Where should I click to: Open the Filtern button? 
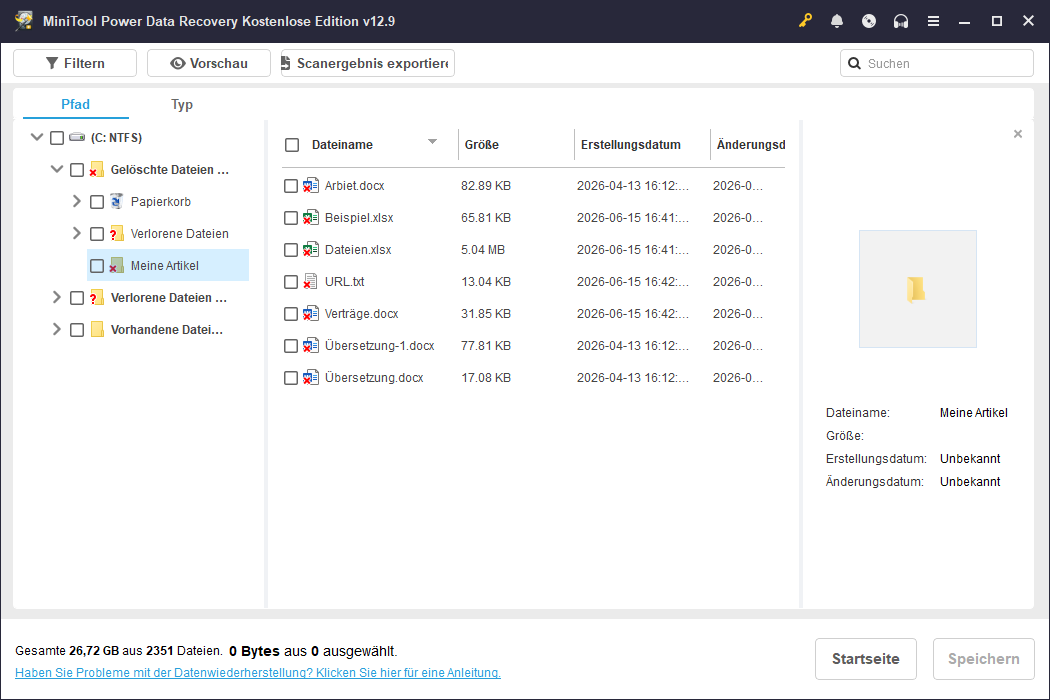pyautogui.click(x=75, y=63)
